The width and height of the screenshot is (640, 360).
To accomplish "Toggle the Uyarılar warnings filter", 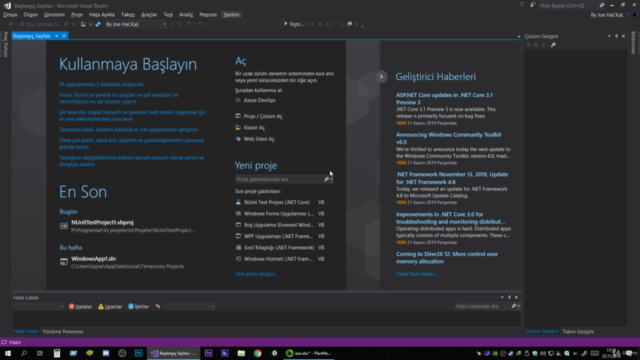I will pos(110,307).
